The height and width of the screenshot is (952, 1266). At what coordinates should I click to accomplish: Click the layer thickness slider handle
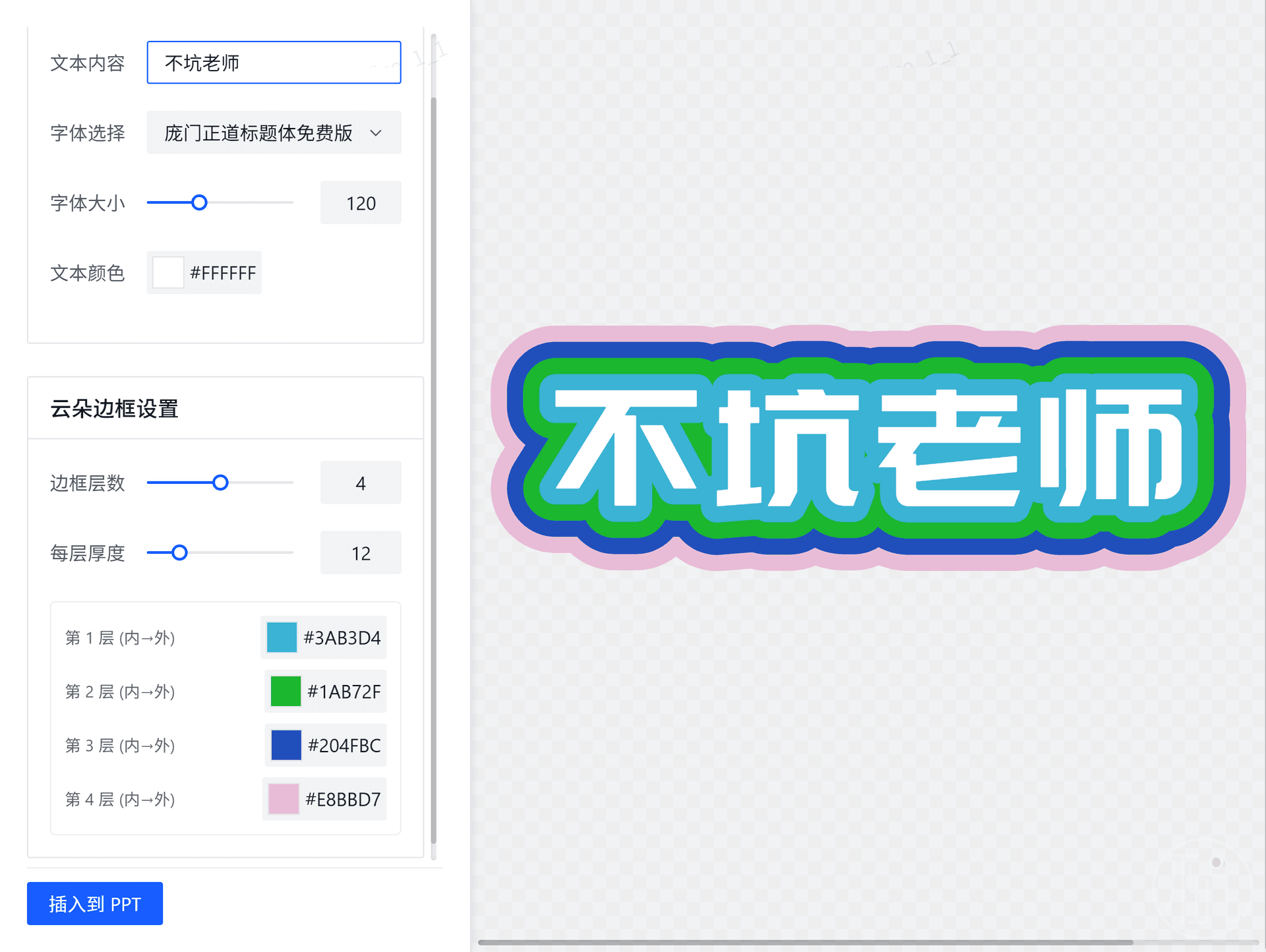click(x=179, y=552)
